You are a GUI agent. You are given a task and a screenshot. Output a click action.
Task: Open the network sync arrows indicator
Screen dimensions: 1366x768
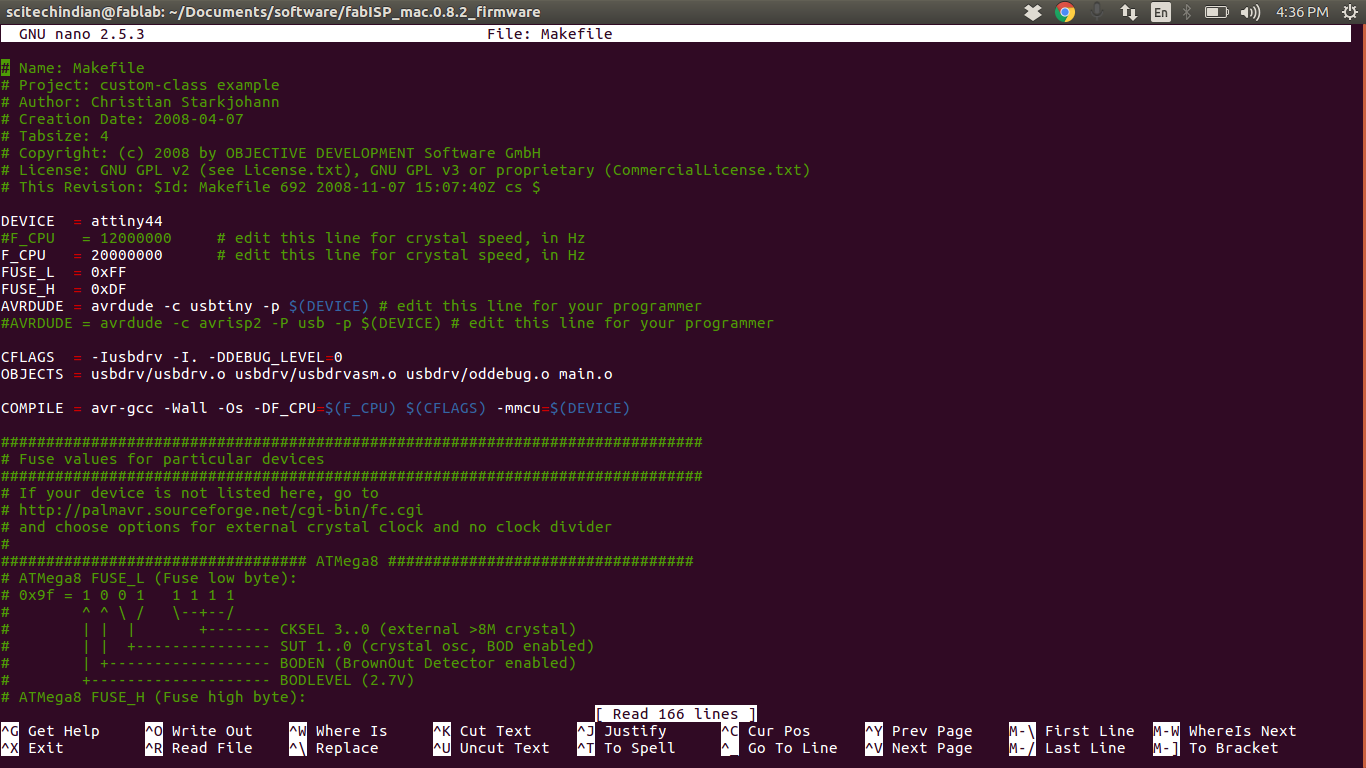click(1129, 12)
